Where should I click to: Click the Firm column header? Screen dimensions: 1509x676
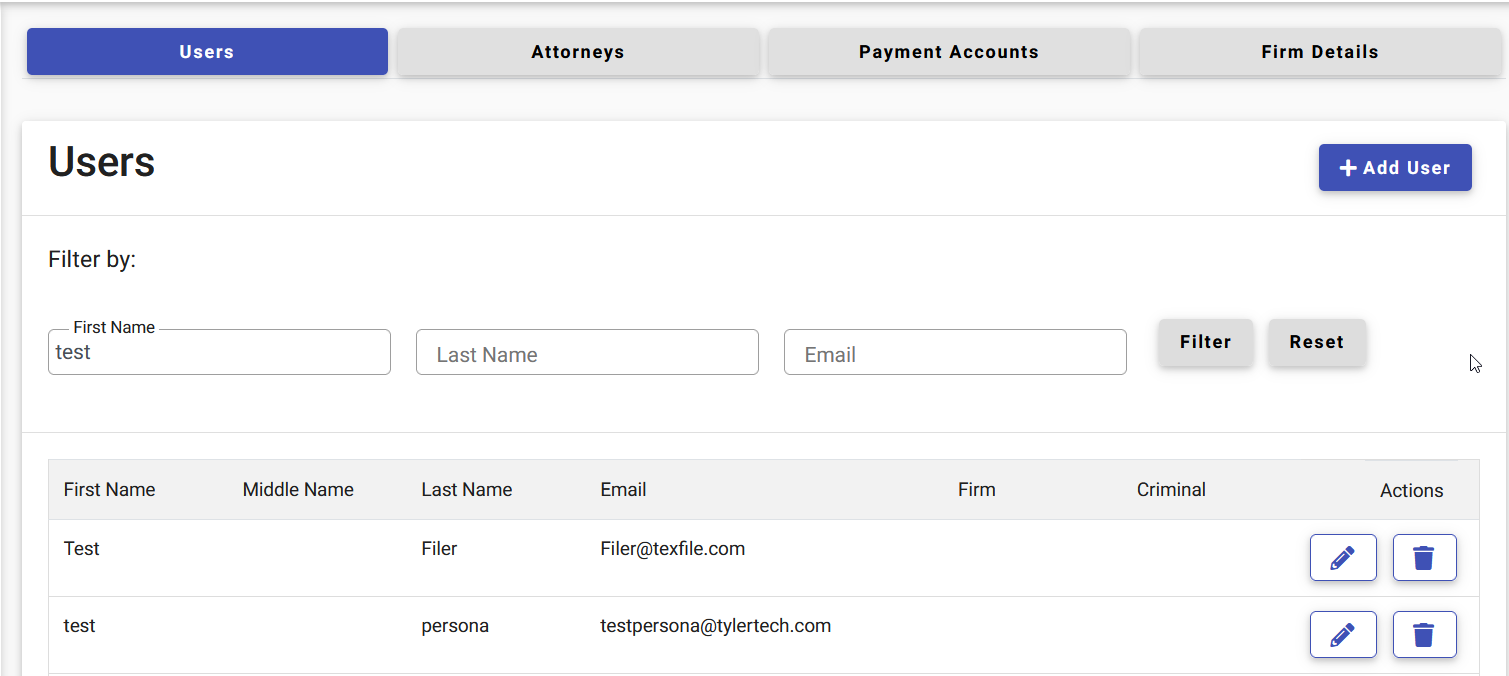point(977,490)
